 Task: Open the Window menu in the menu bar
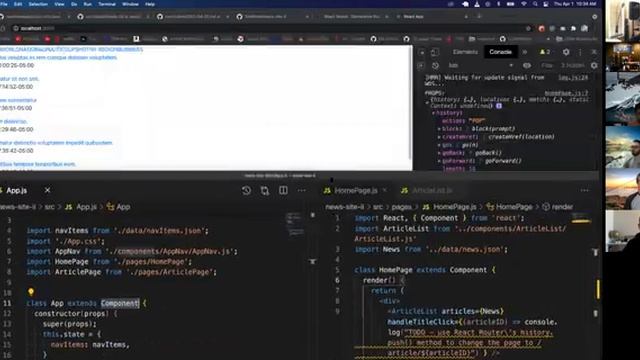pos(130,4)
